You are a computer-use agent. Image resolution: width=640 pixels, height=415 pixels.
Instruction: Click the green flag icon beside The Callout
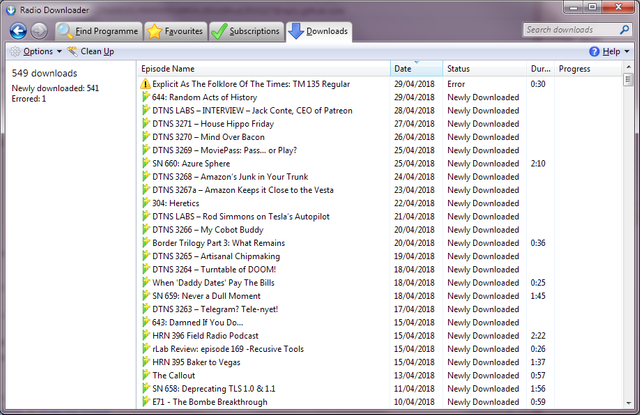146,375
